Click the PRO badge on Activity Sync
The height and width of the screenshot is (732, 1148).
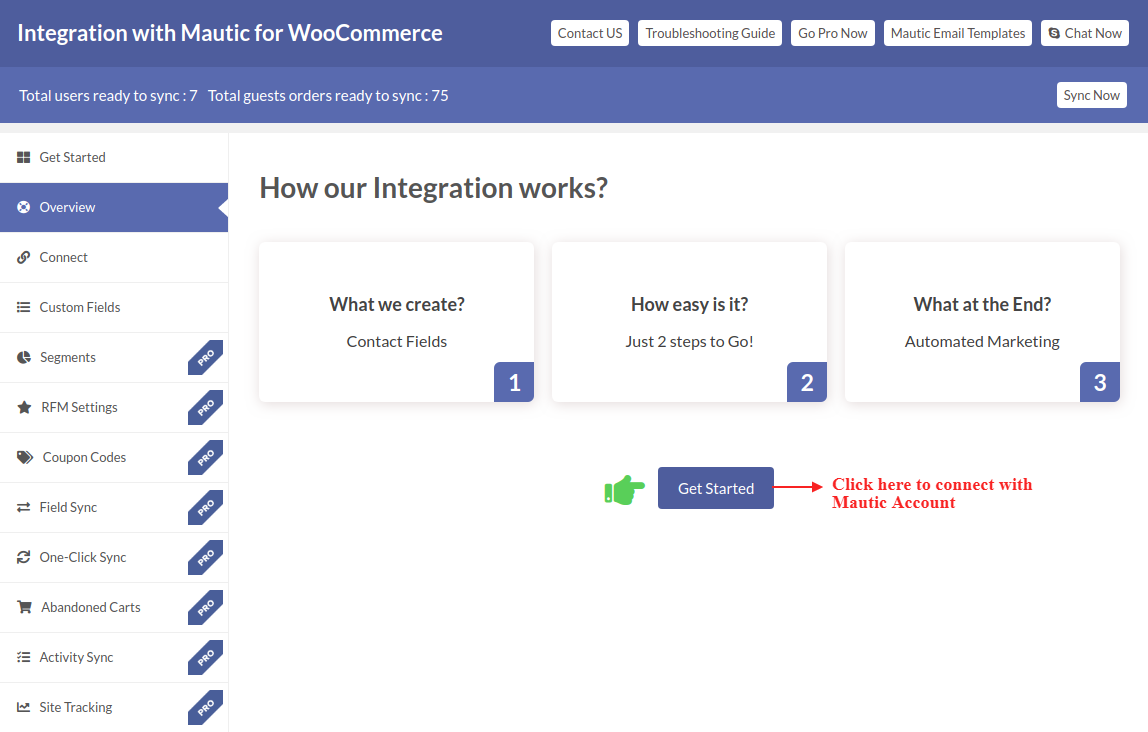tap(206, 657)
